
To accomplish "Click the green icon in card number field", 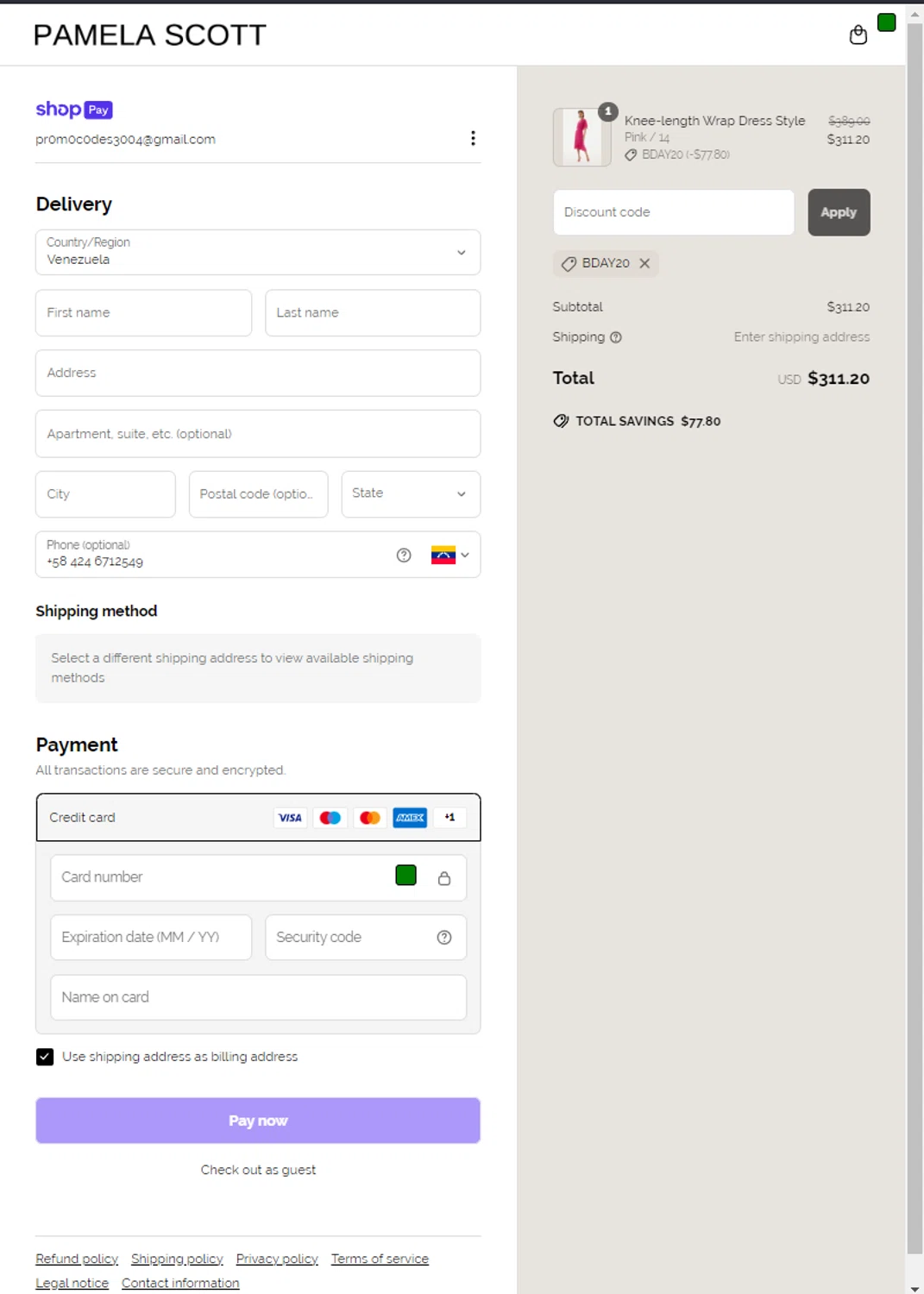I will tap(405, 876).
